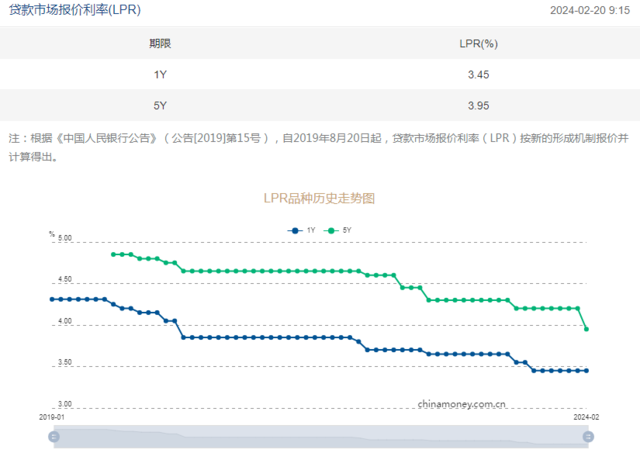The width and height of the screenshot is (640, 460).
Task: Click the last green 5Y data point
Action: (x=586, y=329)
